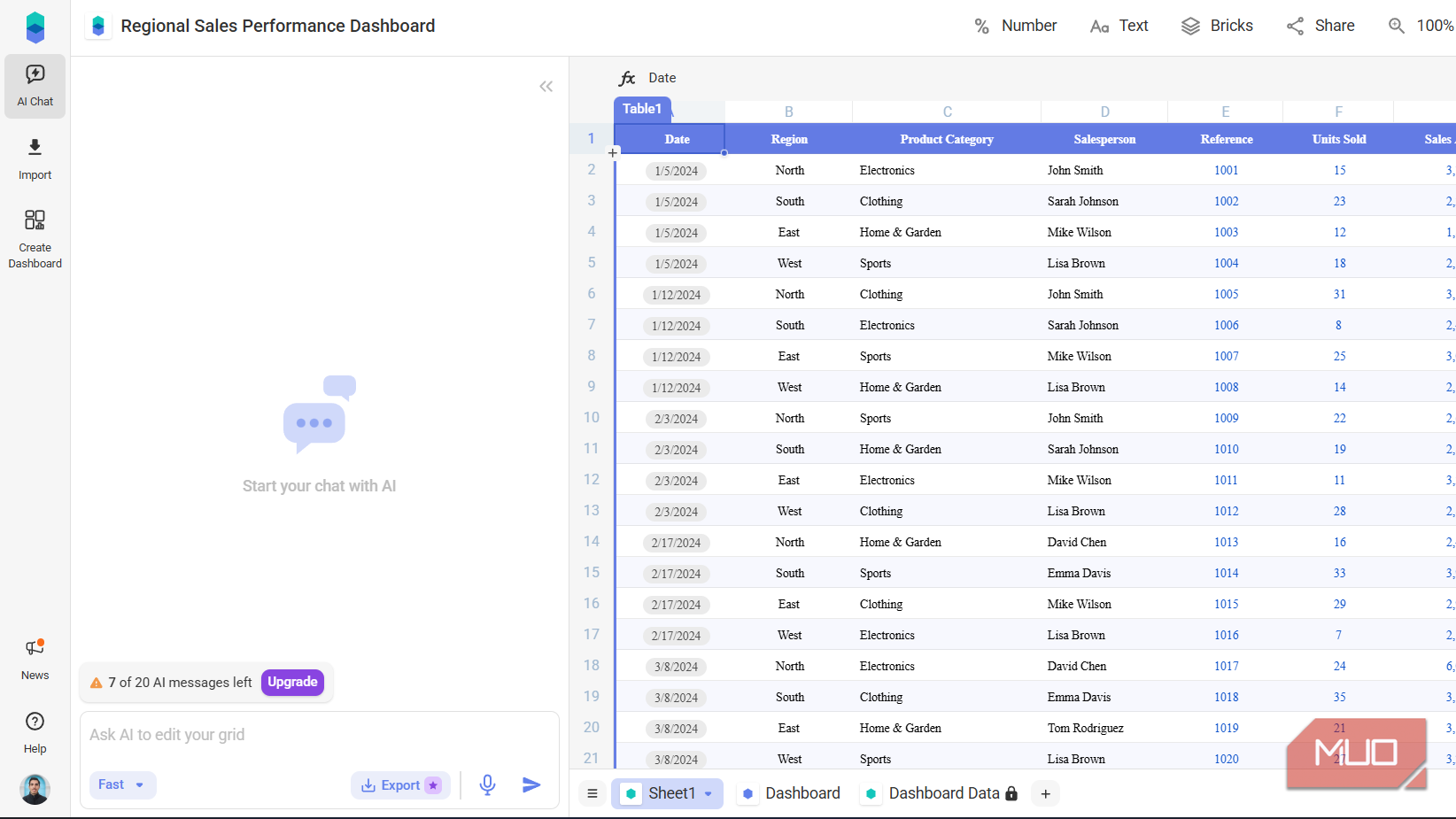This screenshot has height=819, width=1456.
Task: Open the sheet list hamburger menu
Action: (x=592, y=793)
